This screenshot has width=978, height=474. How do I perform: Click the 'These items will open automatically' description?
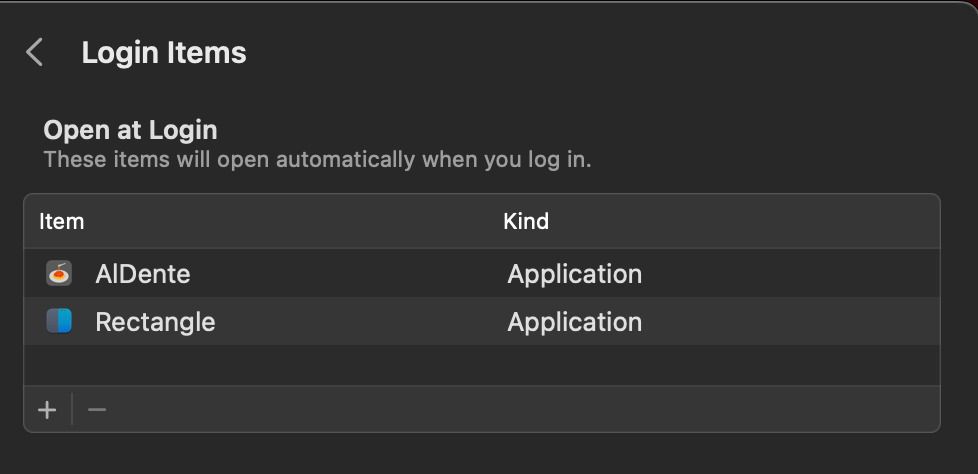point(317,160)
